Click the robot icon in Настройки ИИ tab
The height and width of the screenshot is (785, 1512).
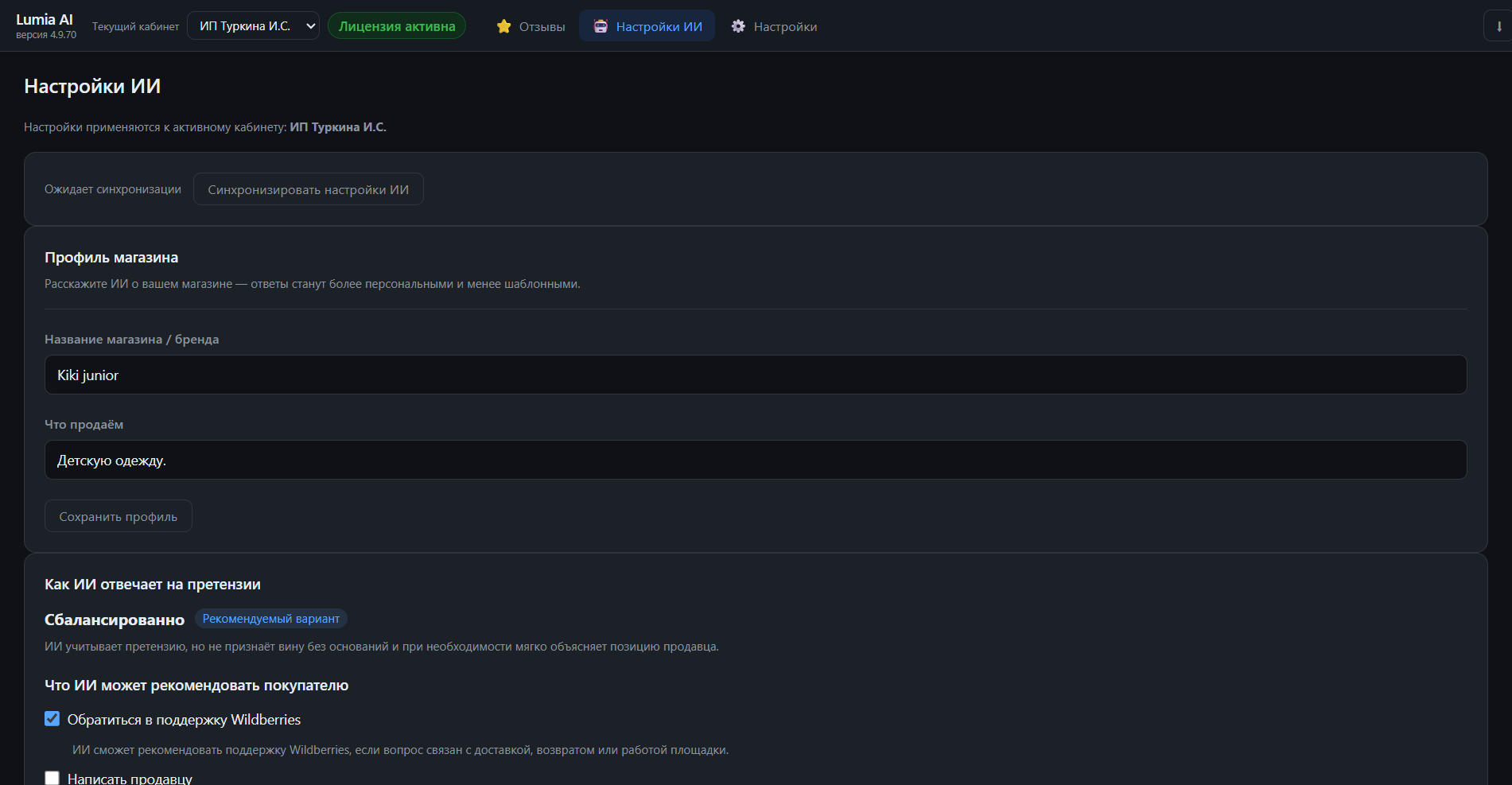pyautogui.click(x=601, y=26)
